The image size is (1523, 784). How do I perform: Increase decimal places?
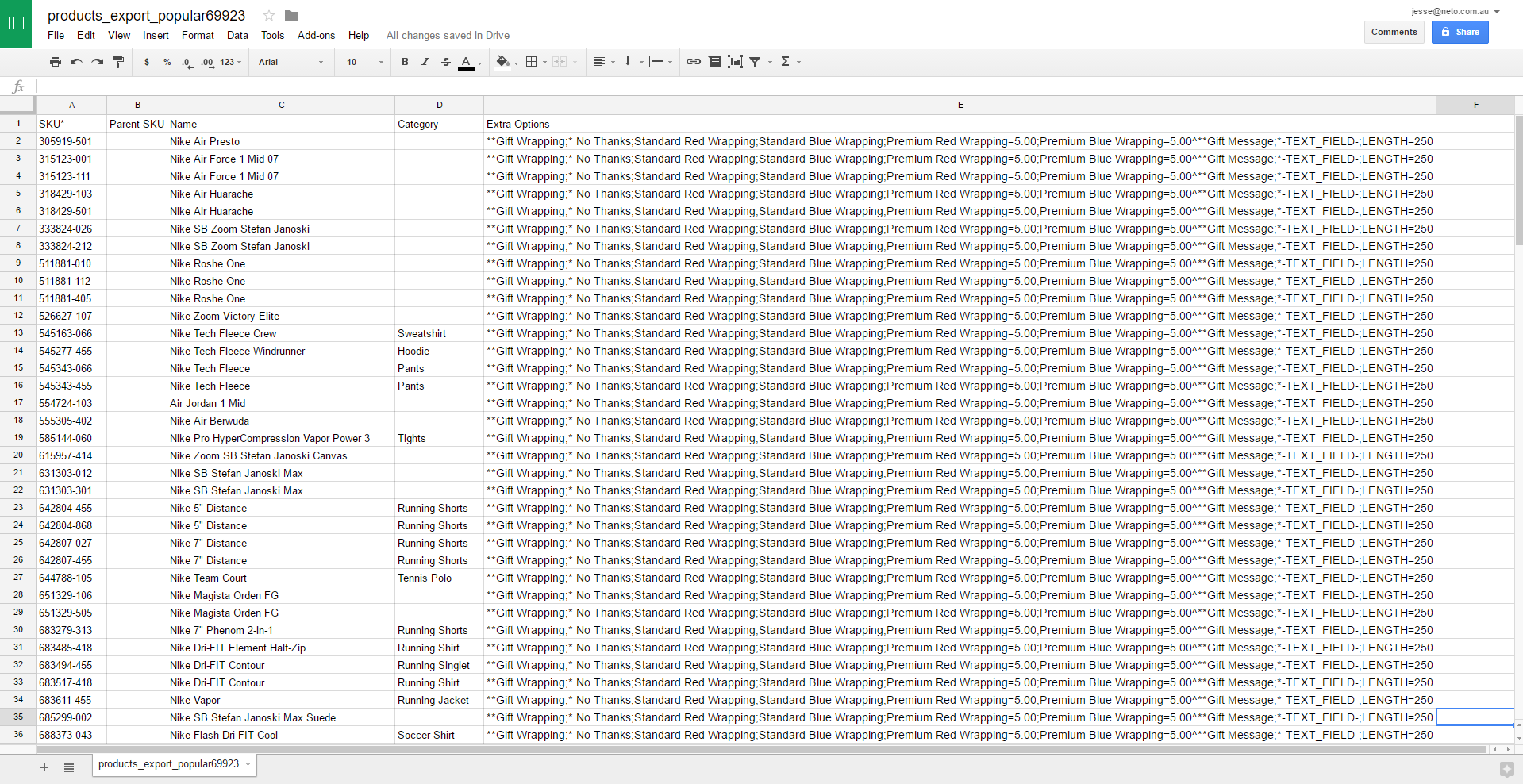point(207,62)
